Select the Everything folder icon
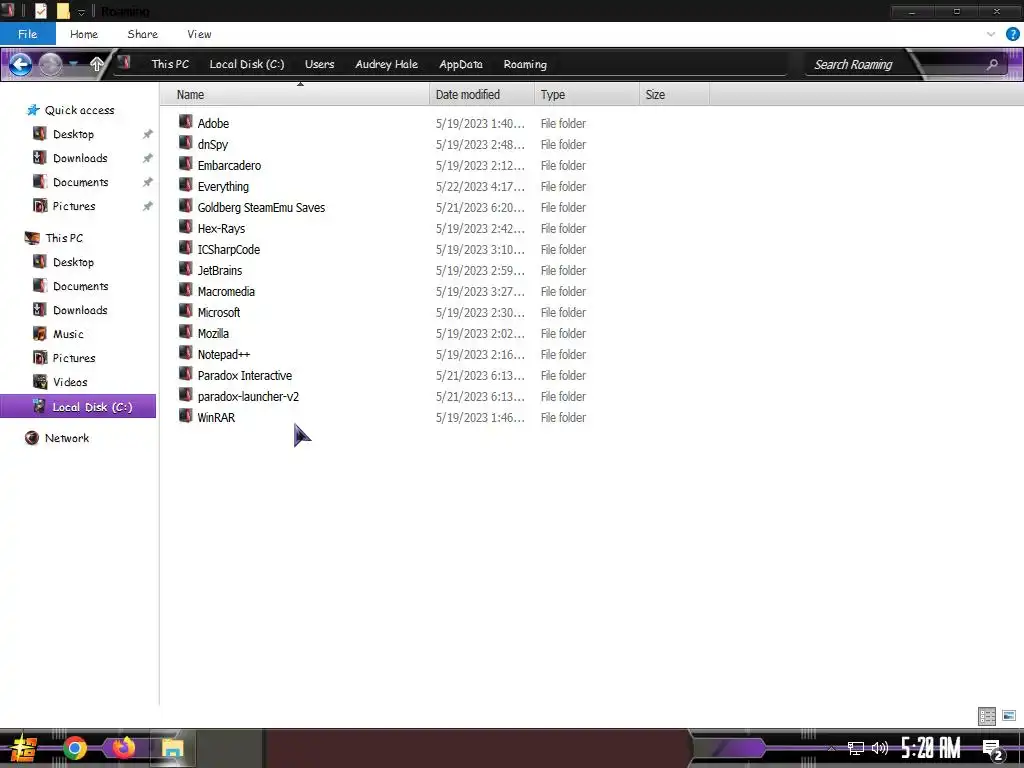 coord(186,185)
